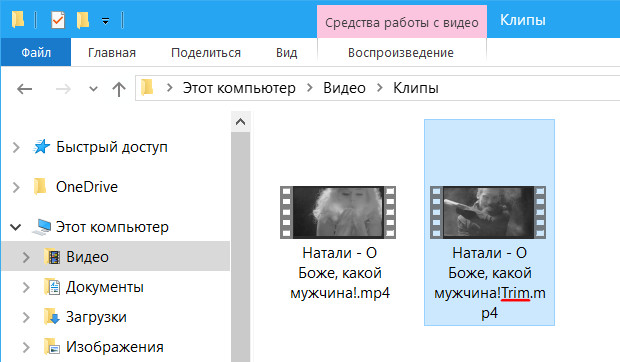620x362 pixels.
Task: Collapse the Этот компьютер tree node
Action: pyautogui.click(x=16, y=227)
